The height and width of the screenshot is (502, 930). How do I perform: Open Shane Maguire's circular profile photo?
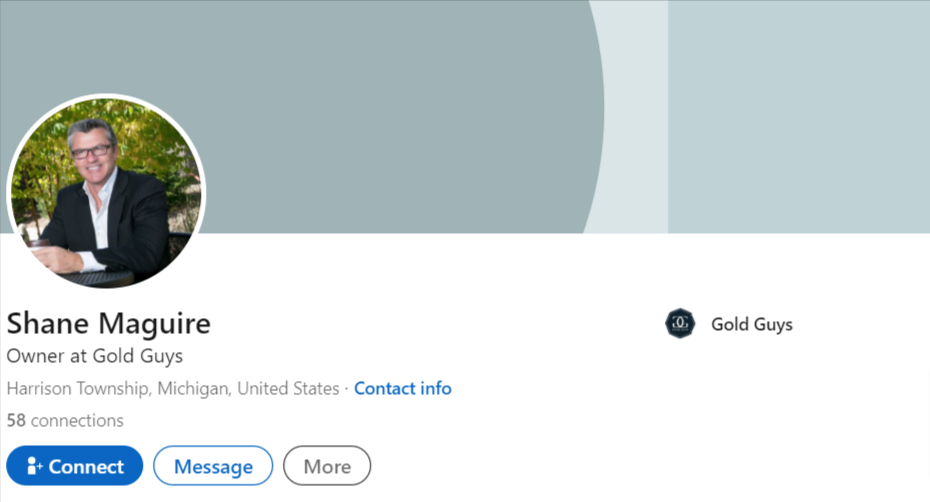(106, 193)
